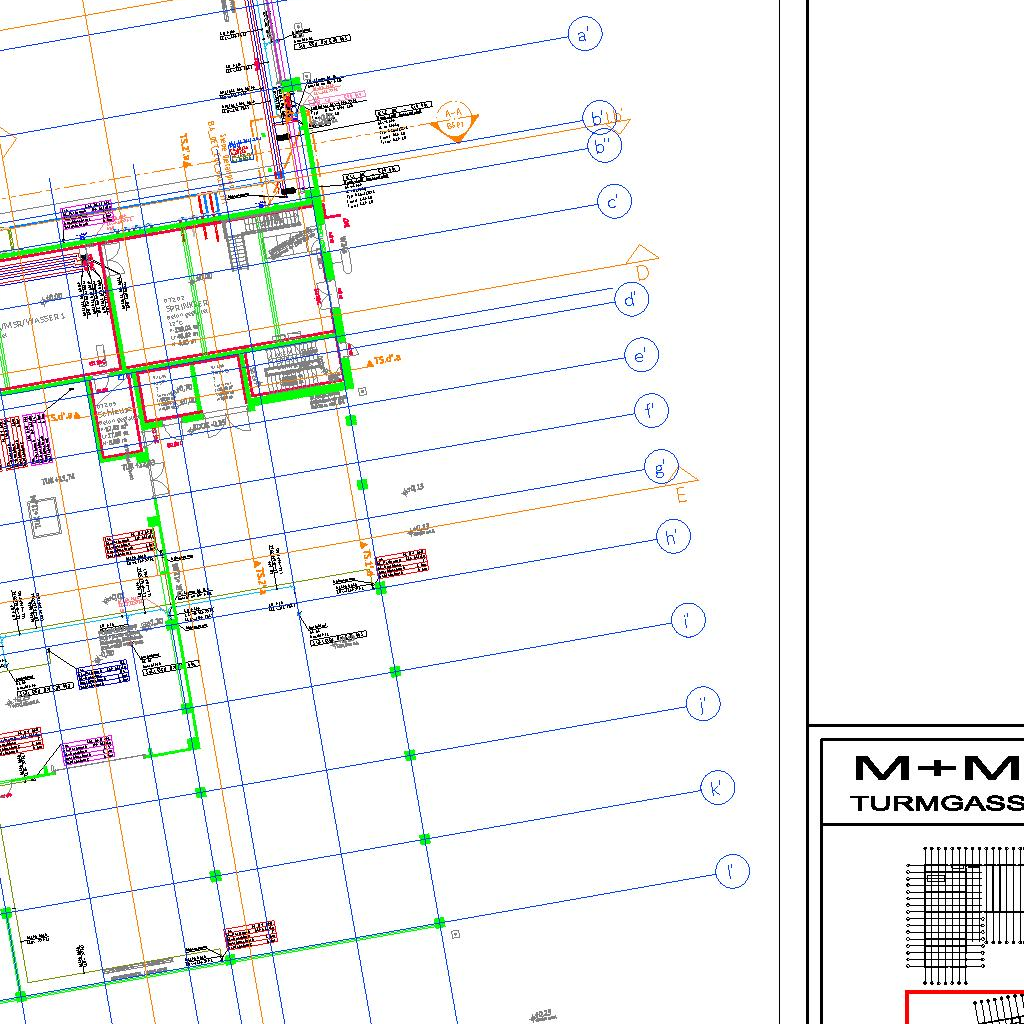
Task: Select the e' grid axis bubble
Action: [641, 355]
